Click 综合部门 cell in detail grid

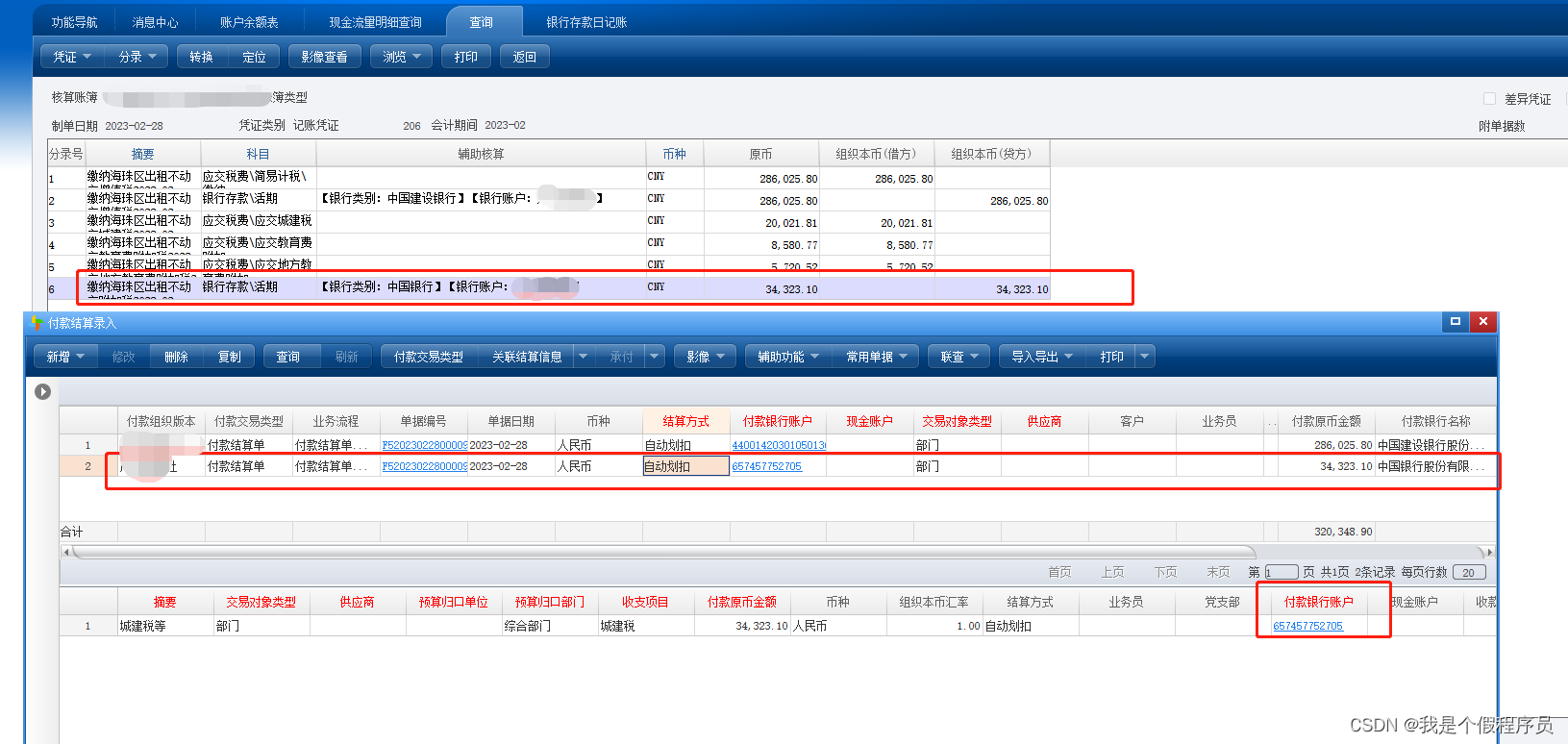(x=550, y=626)
